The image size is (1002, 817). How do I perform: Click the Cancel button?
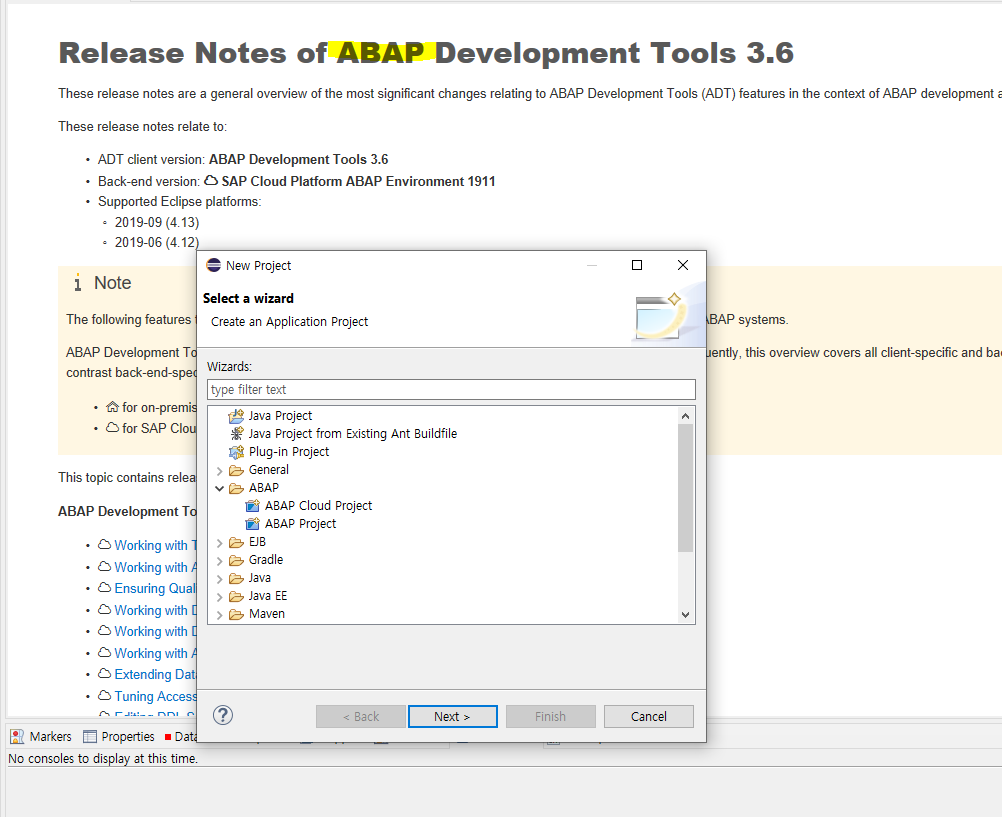click(649, 717)
